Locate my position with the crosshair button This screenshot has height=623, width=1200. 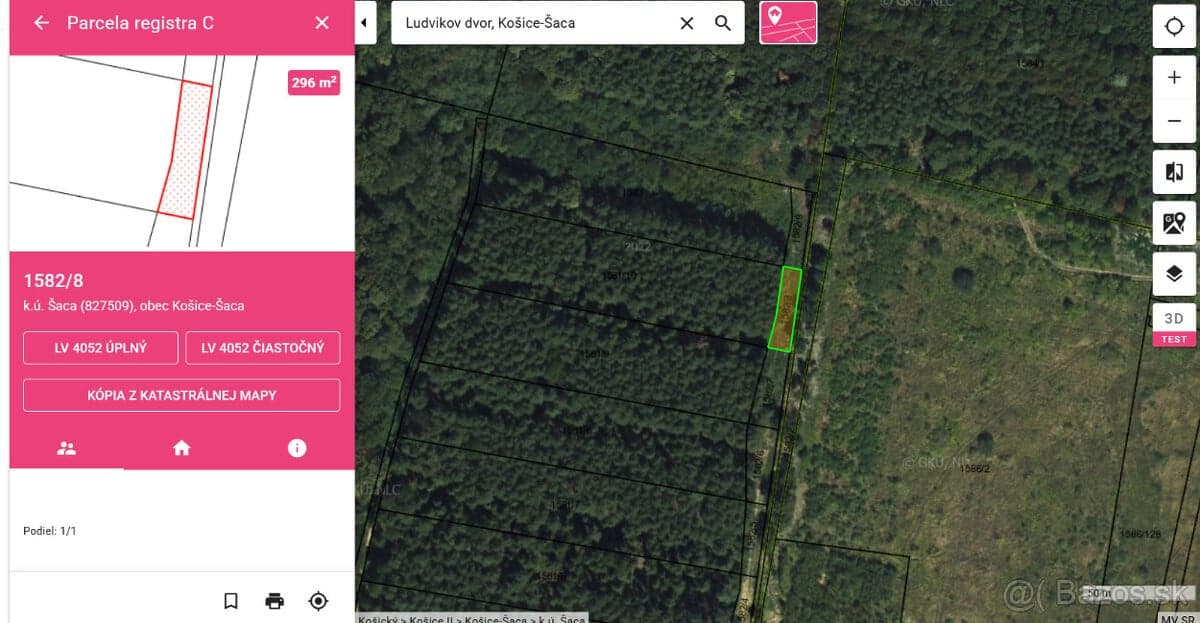coord(1174,26)
